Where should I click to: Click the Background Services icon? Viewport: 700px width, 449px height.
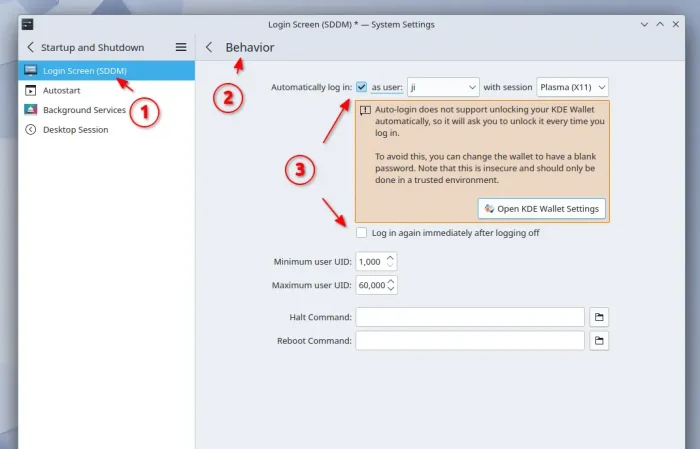(x=30, y=110)
